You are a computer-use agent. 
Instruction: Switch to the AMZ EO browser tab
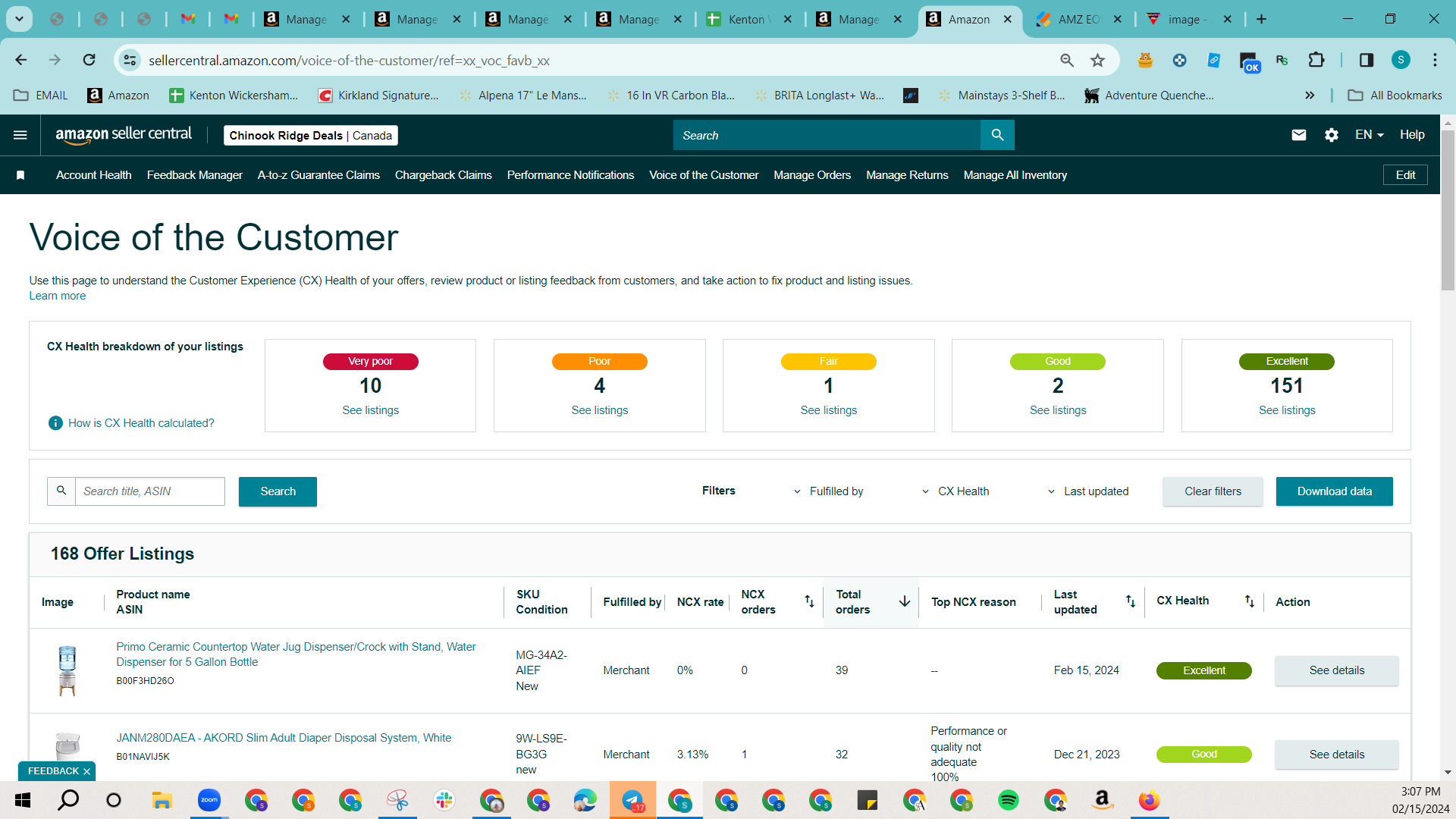[x=1080, y=19]
